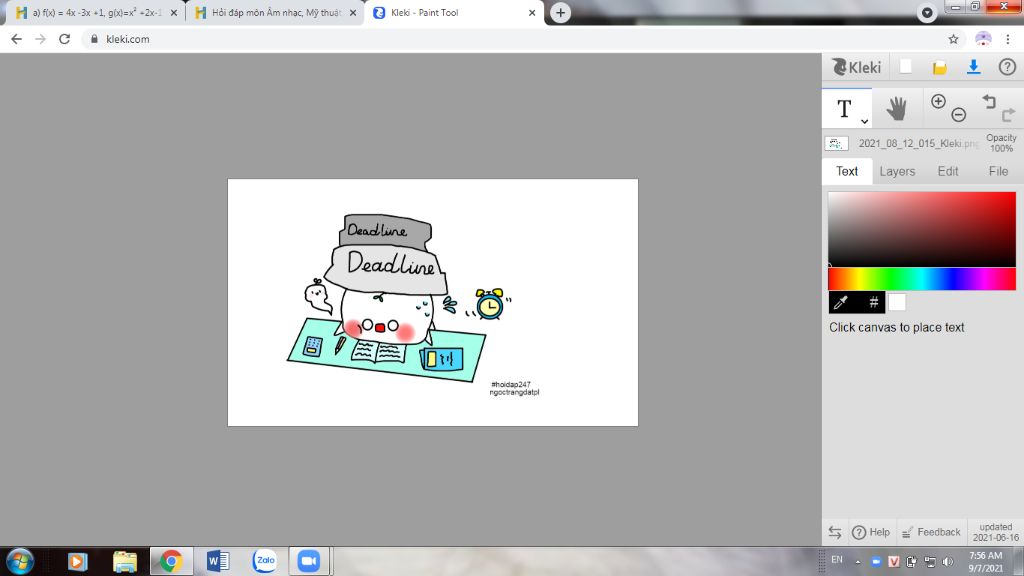Zoom in with the plus magnifier
The height and width of the screenshot is (576, 1024).
pos(938,101)
